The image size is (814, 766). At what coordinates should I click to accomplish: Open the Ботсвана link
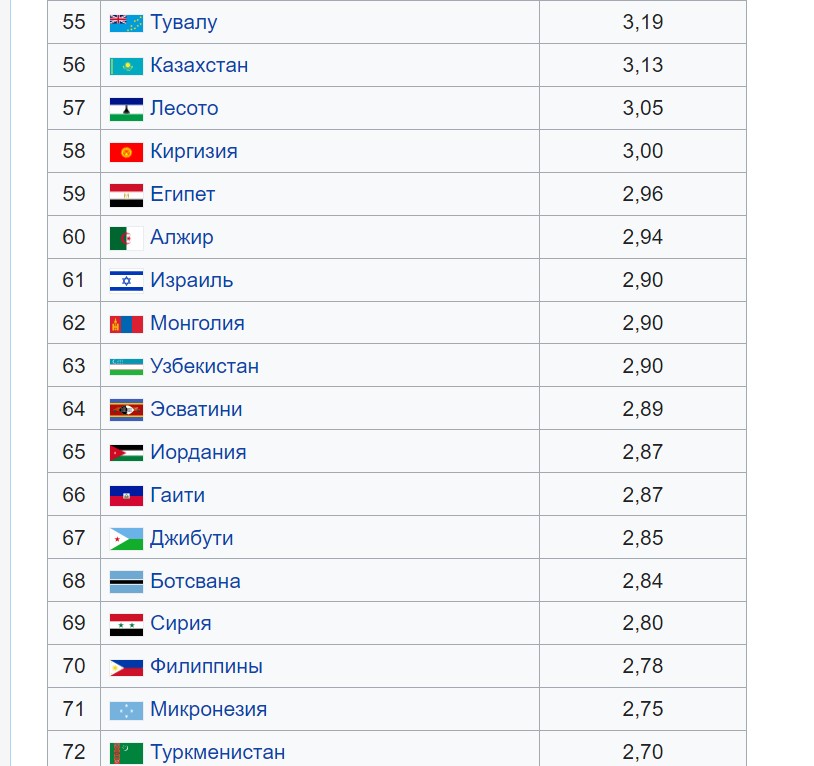coord(195,581)
